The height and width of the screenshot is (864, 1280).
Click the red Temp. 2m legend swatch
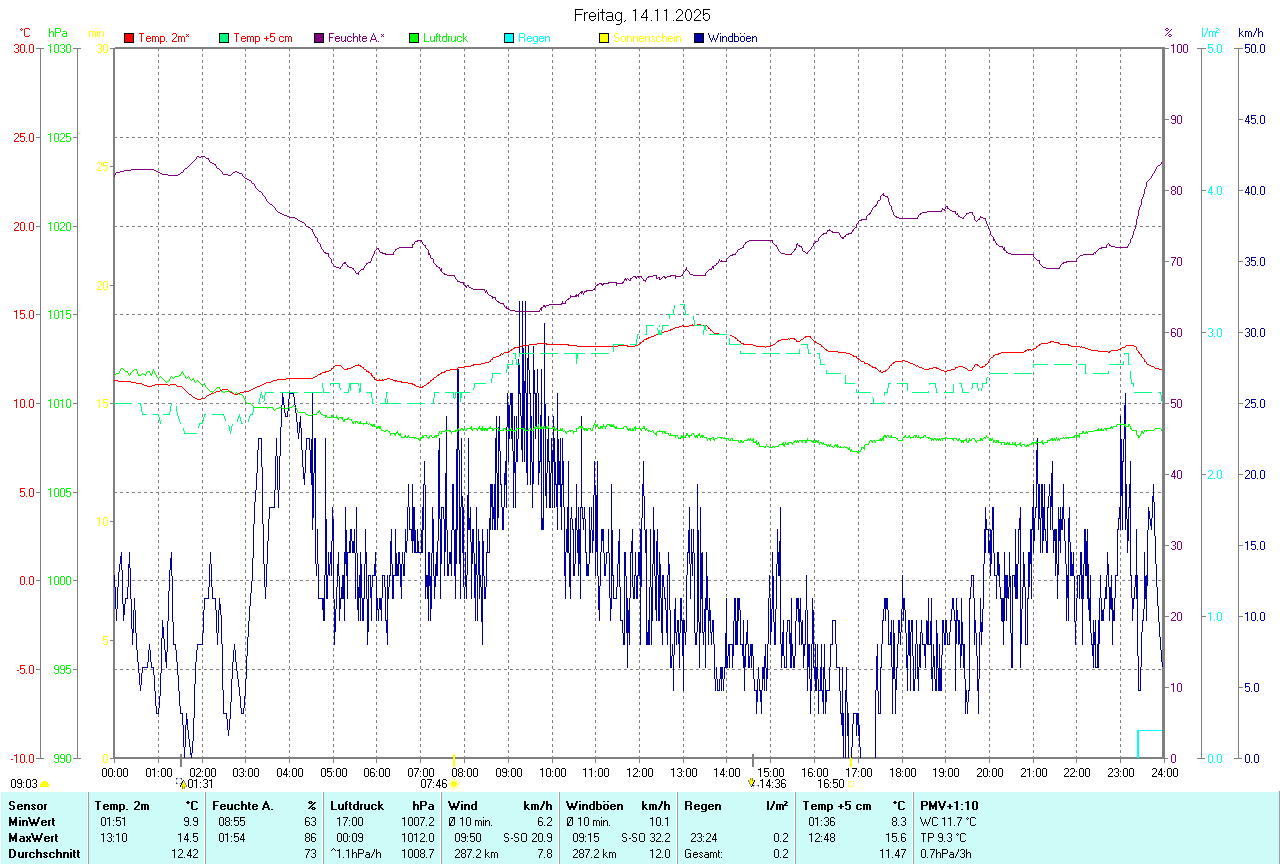[x=129, y=38]
